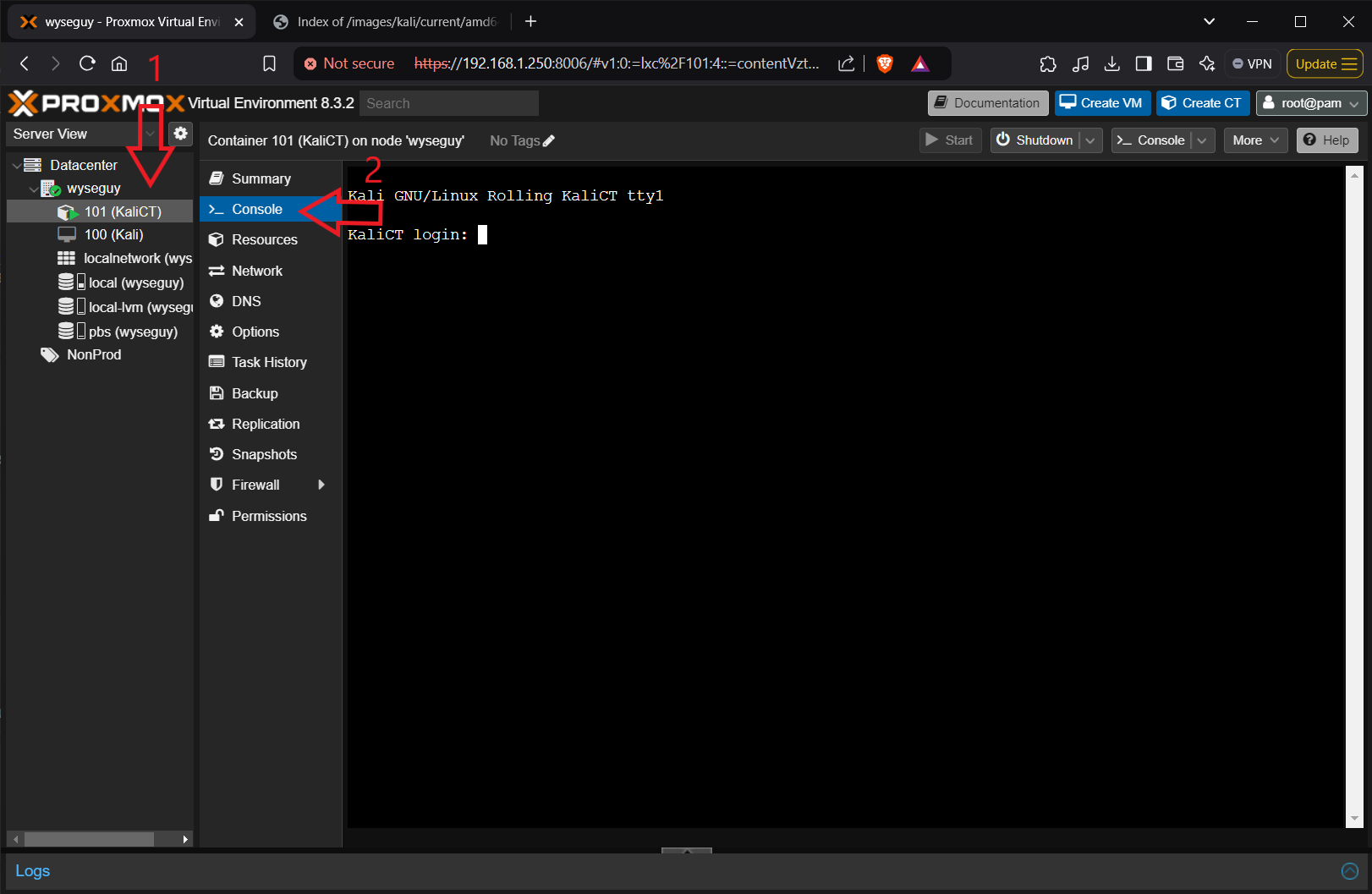The height and width of the screenshot is (894, 1372).
Task: Focus the Proxmox Search field
Action: click(449, 103)
